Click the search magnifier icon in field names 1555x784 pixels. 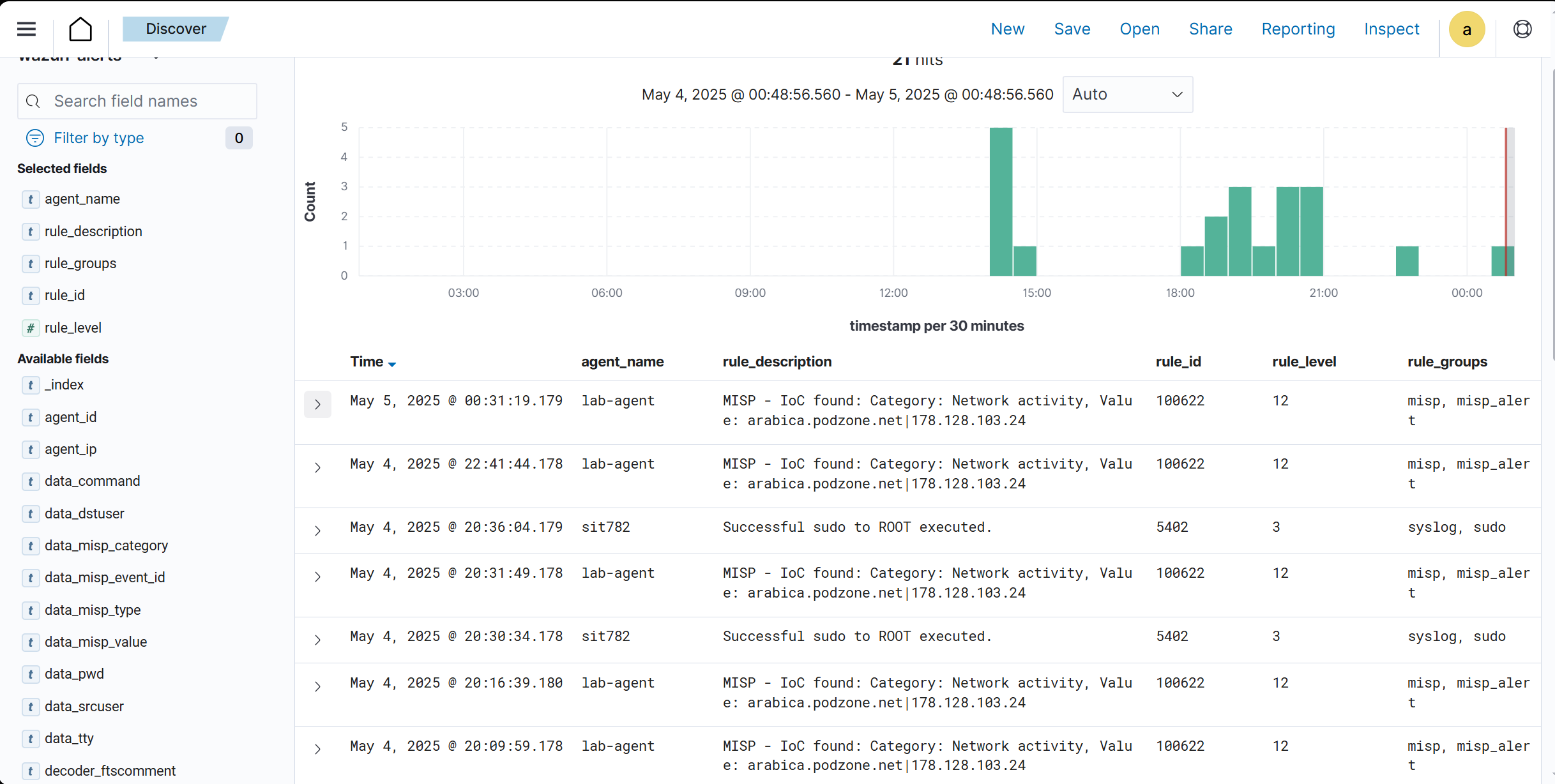pos(33,101)
